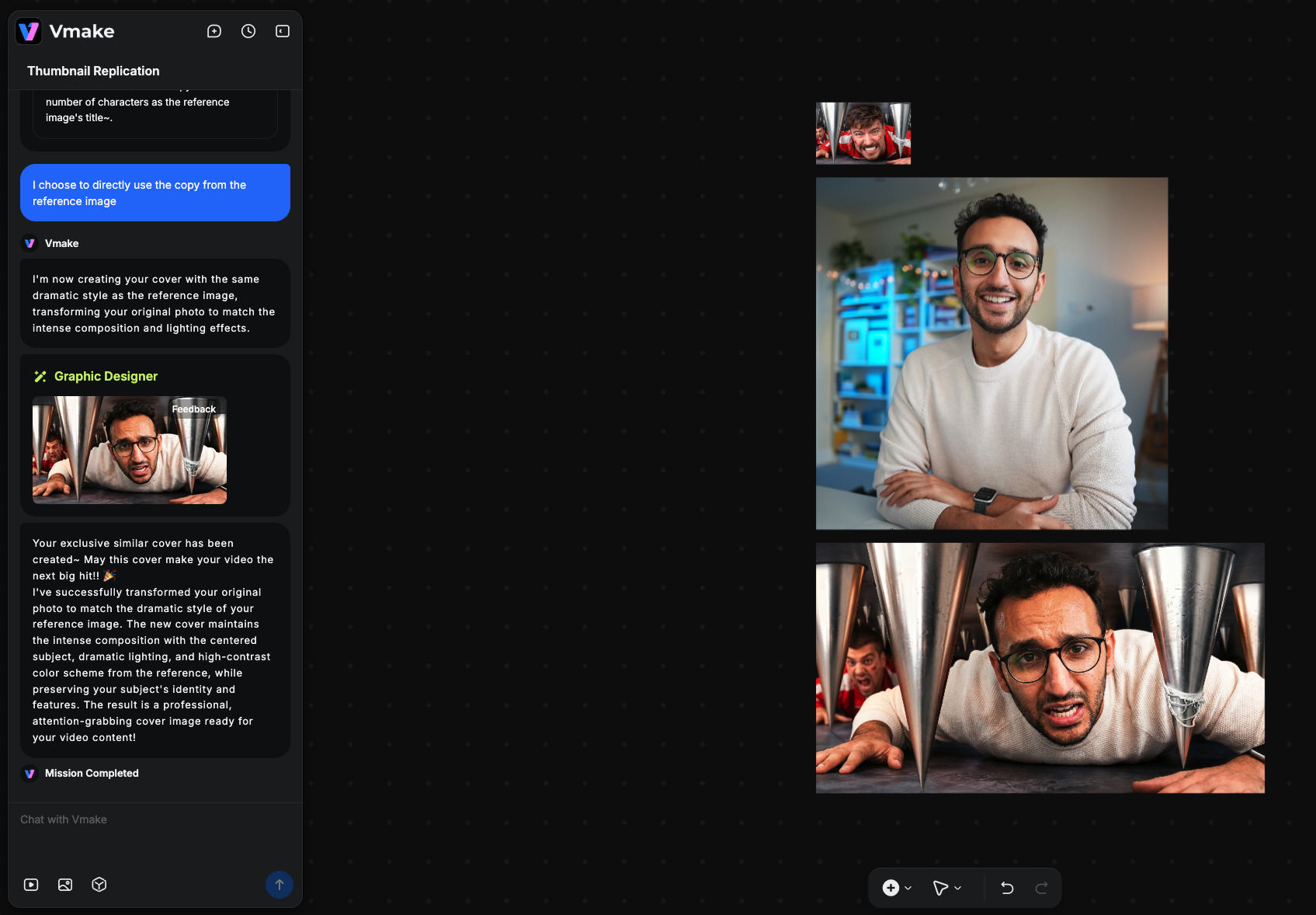Open chat history via the clock icon

click(248, 31)
